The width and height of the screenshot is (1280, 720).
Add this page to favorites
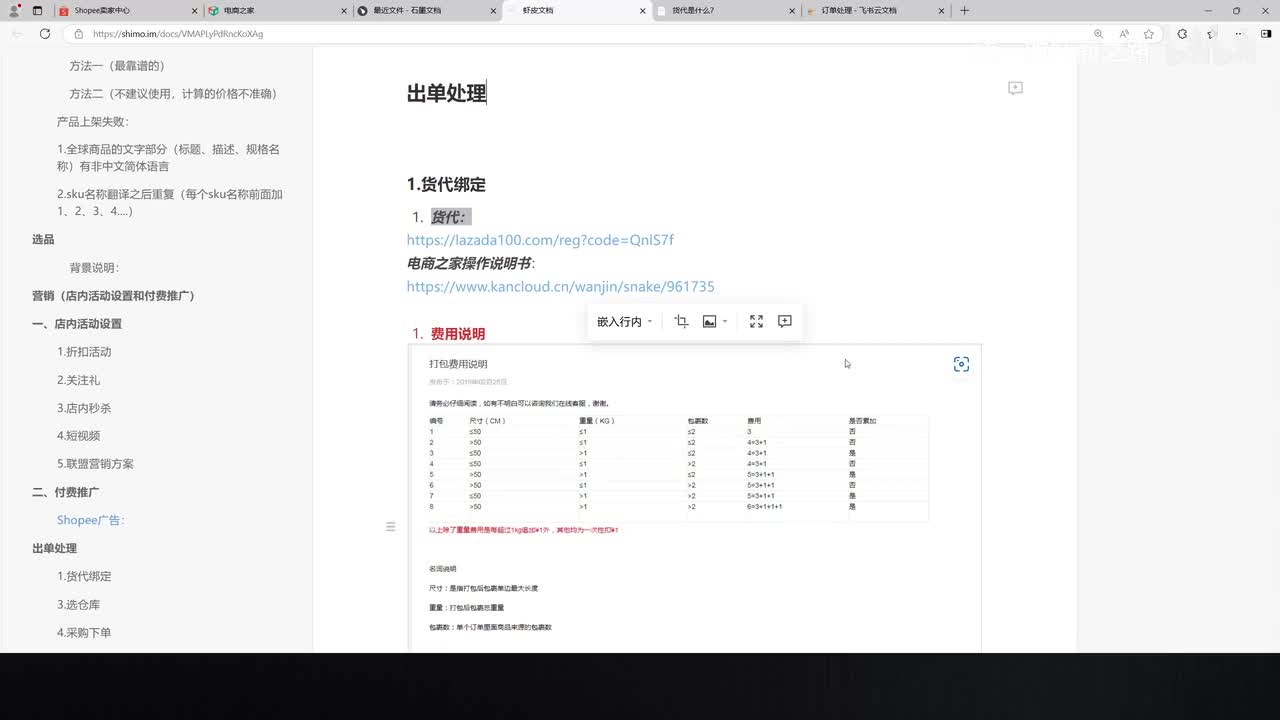tap(1149, 33)
